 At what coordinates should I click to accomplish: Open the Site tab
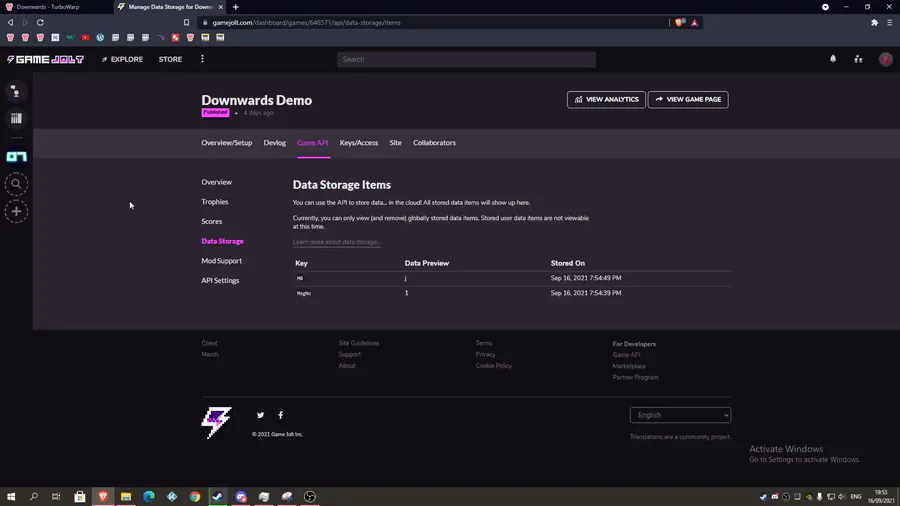click(395, 143)
